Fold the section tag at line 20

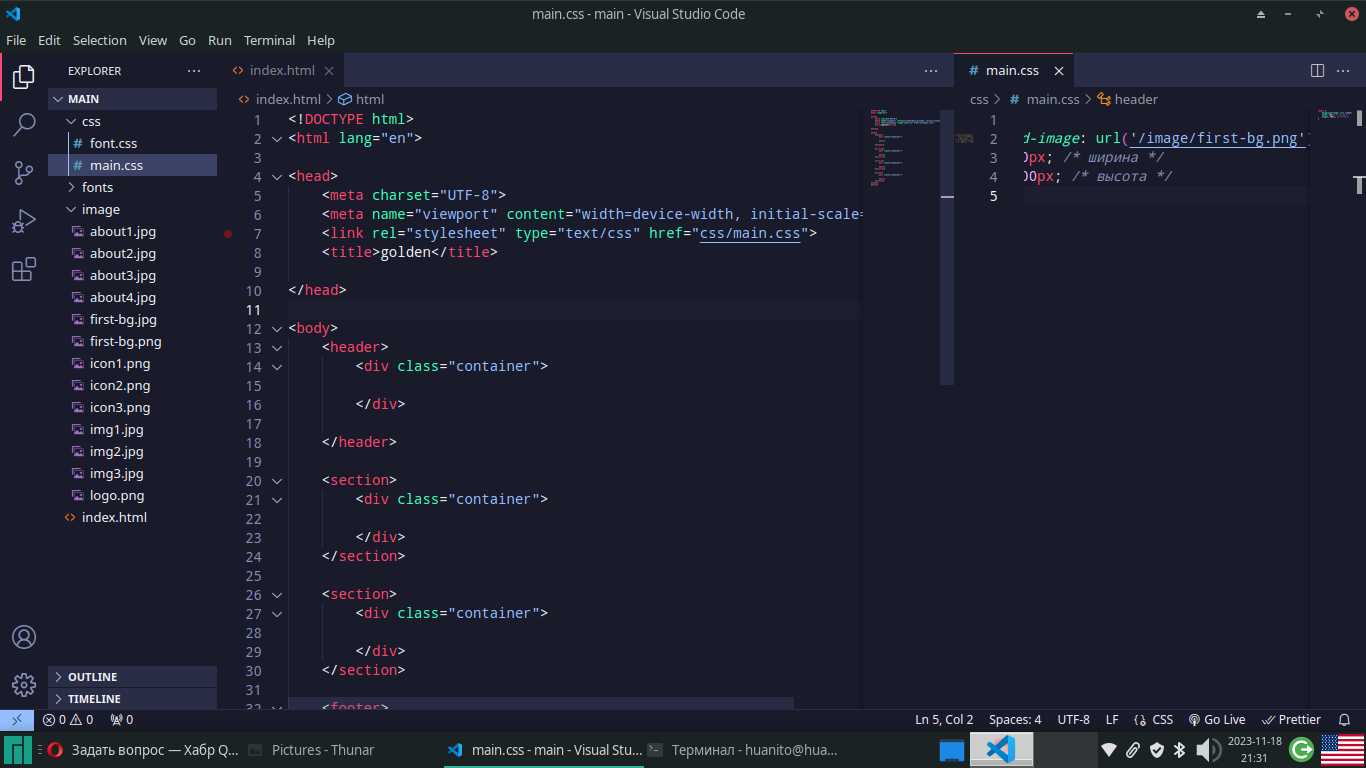tap(277, 481)
